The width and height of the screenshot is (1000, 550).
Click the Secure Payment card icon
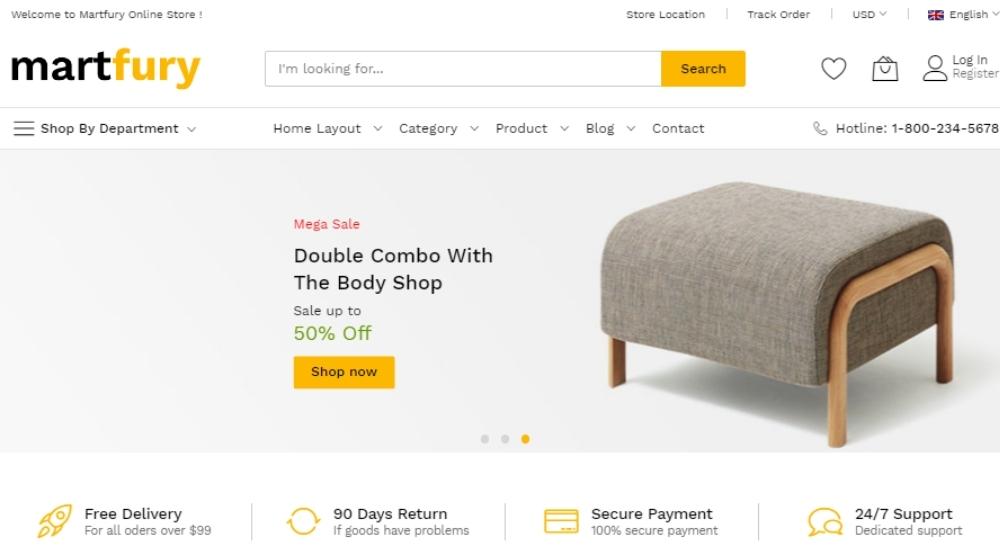[561, 521]
